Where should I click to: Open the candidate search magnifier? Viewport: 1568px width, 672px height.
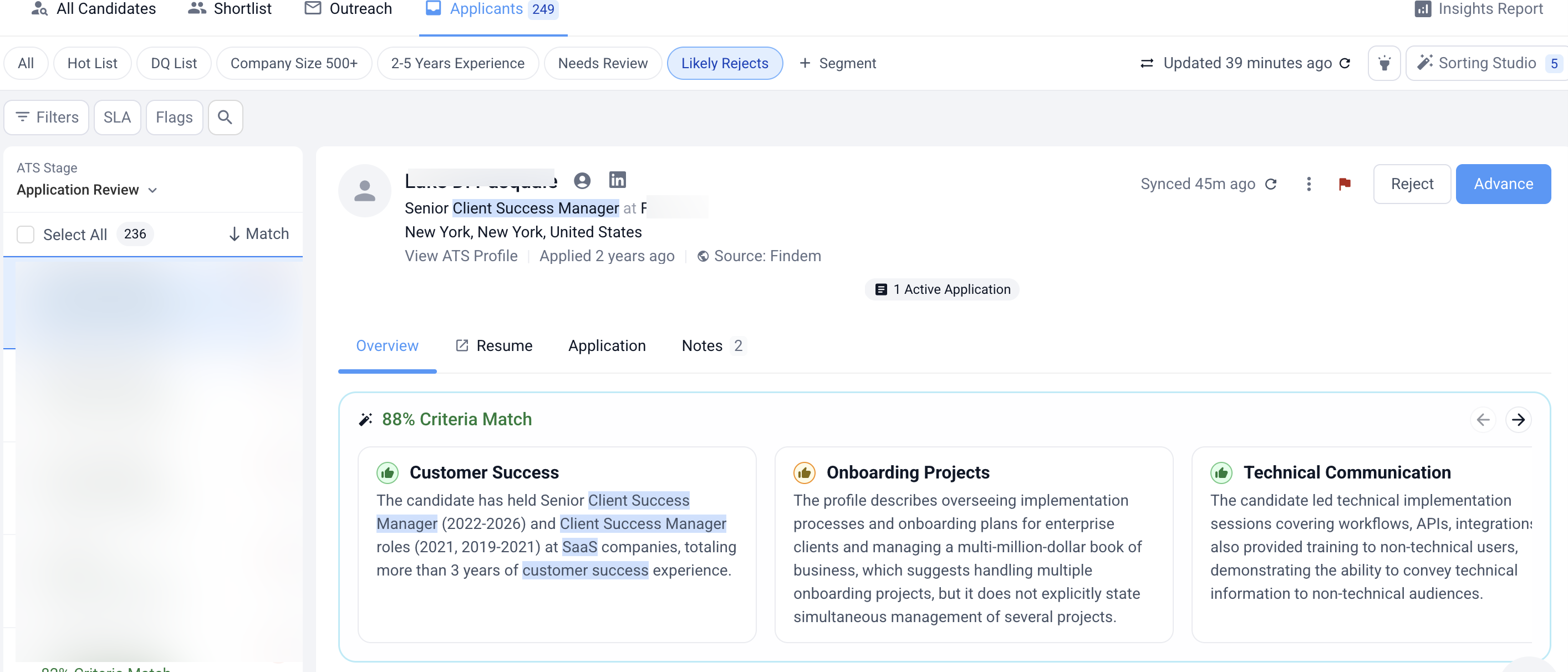[x=225, y=118]
